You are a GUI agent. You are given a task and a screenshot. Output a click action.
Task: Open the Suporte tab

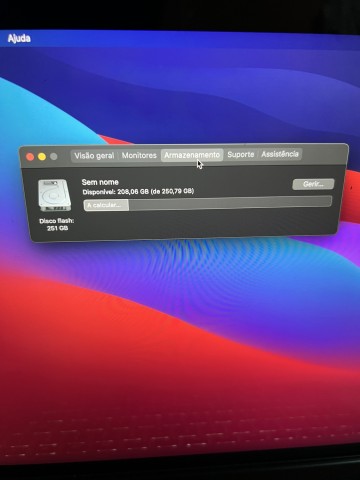241,154
